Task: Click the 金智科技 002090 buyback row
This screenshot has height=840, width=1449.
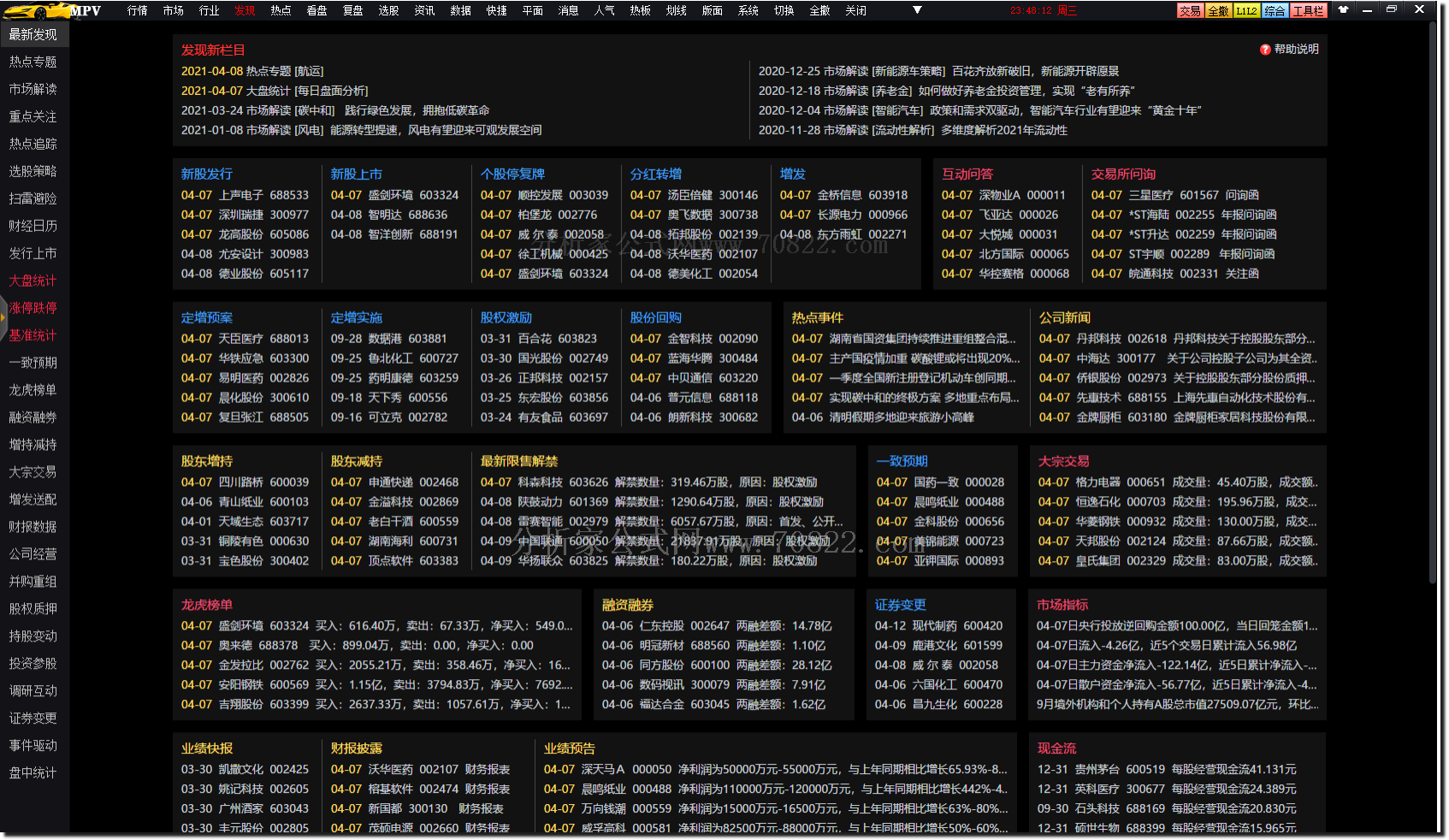Action: coord(694,339)
